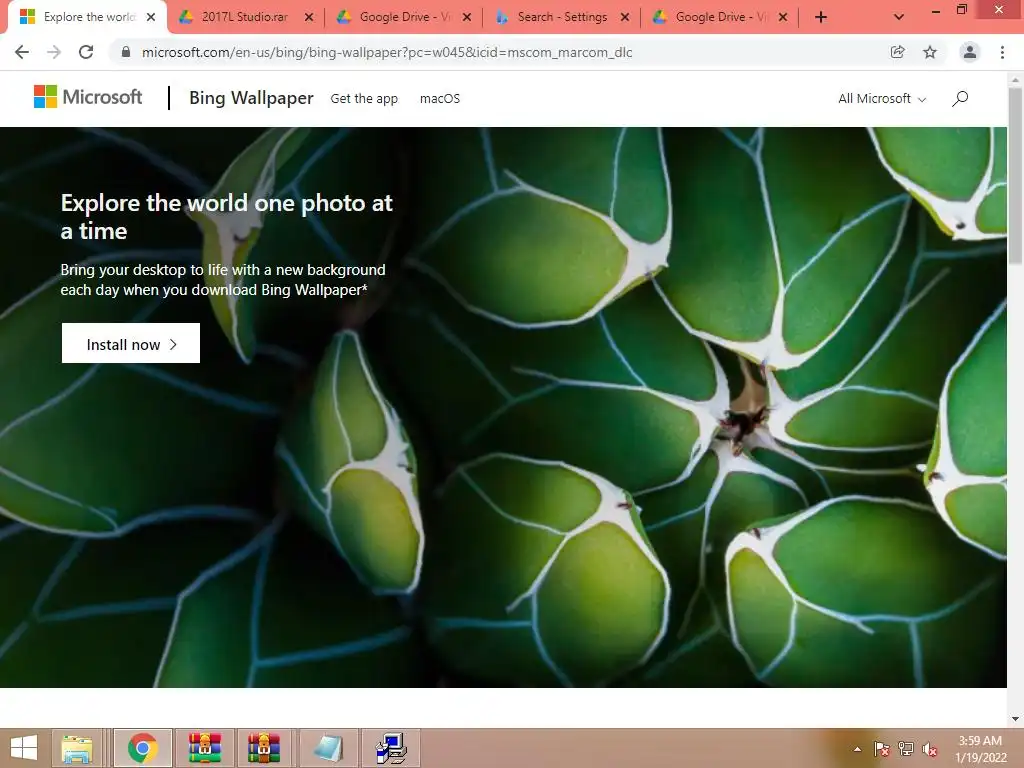The height and width of the screenshot is (768, 1024).
Task: Click muted volume tray icon
Action: pyautogui.click(x=929, y=749)
